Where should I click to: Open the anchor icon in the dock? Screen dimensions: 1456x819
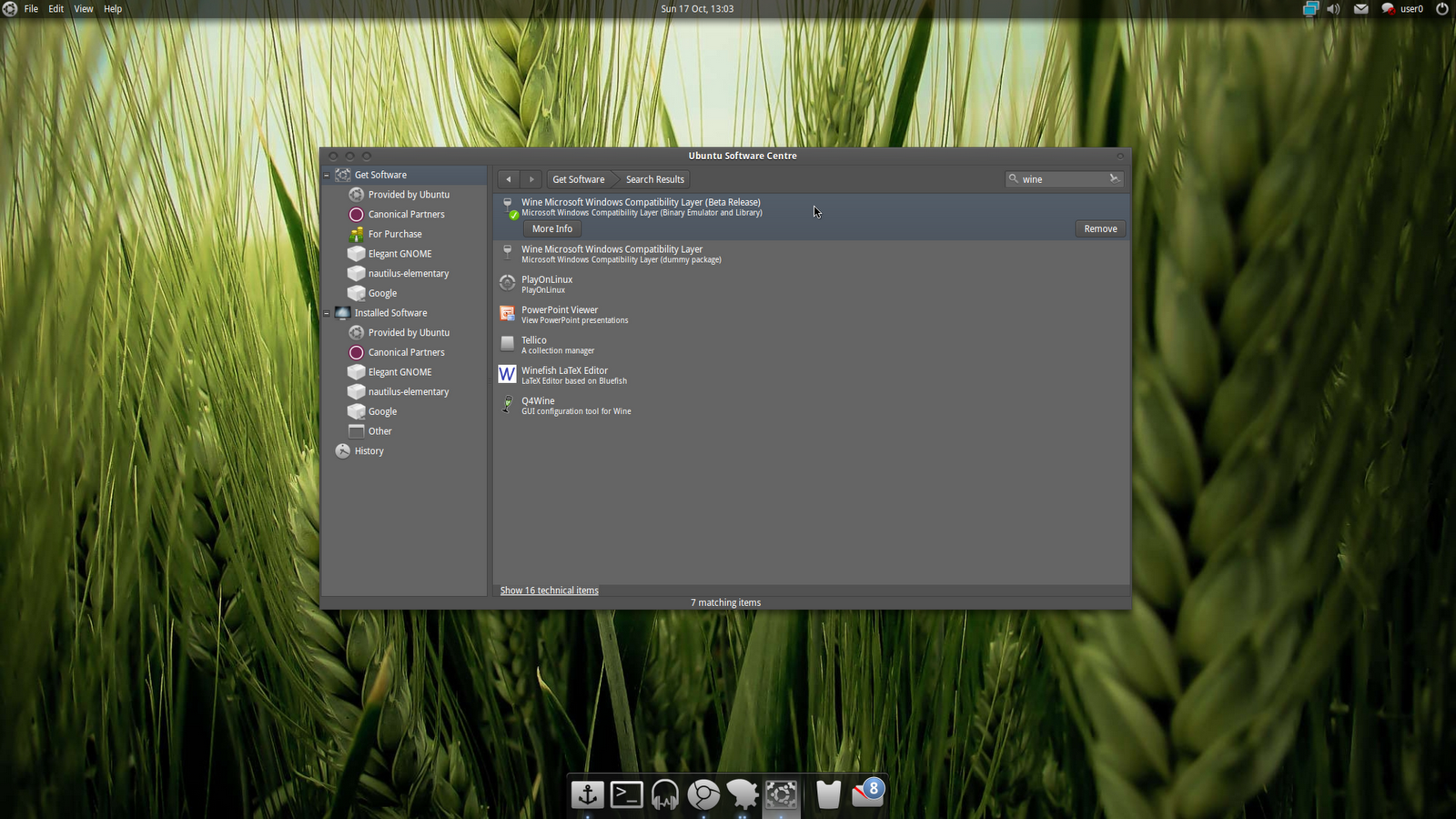pos(588,795)
